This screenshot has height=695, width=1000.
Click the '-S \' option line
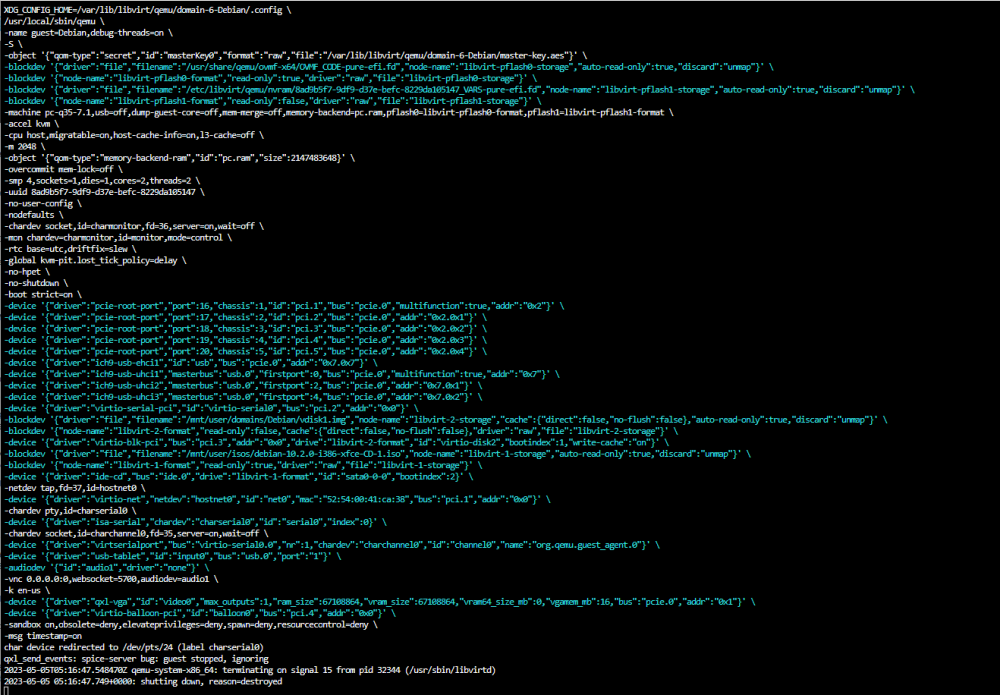coord(13,44)
